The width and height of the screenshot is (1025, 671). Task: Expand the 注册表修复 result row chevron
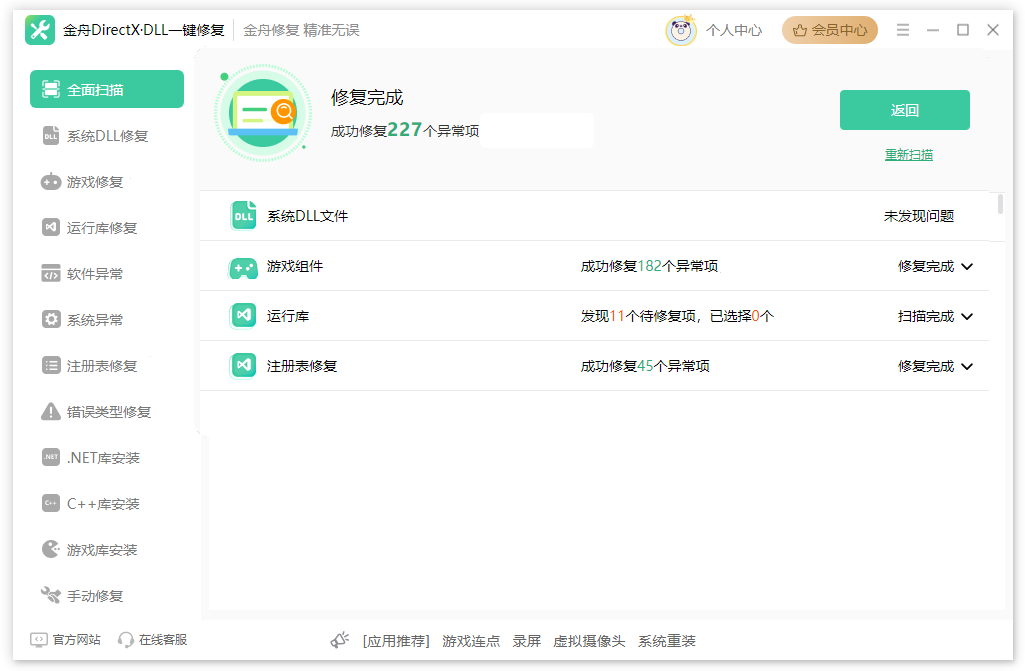tap(967, 366)
